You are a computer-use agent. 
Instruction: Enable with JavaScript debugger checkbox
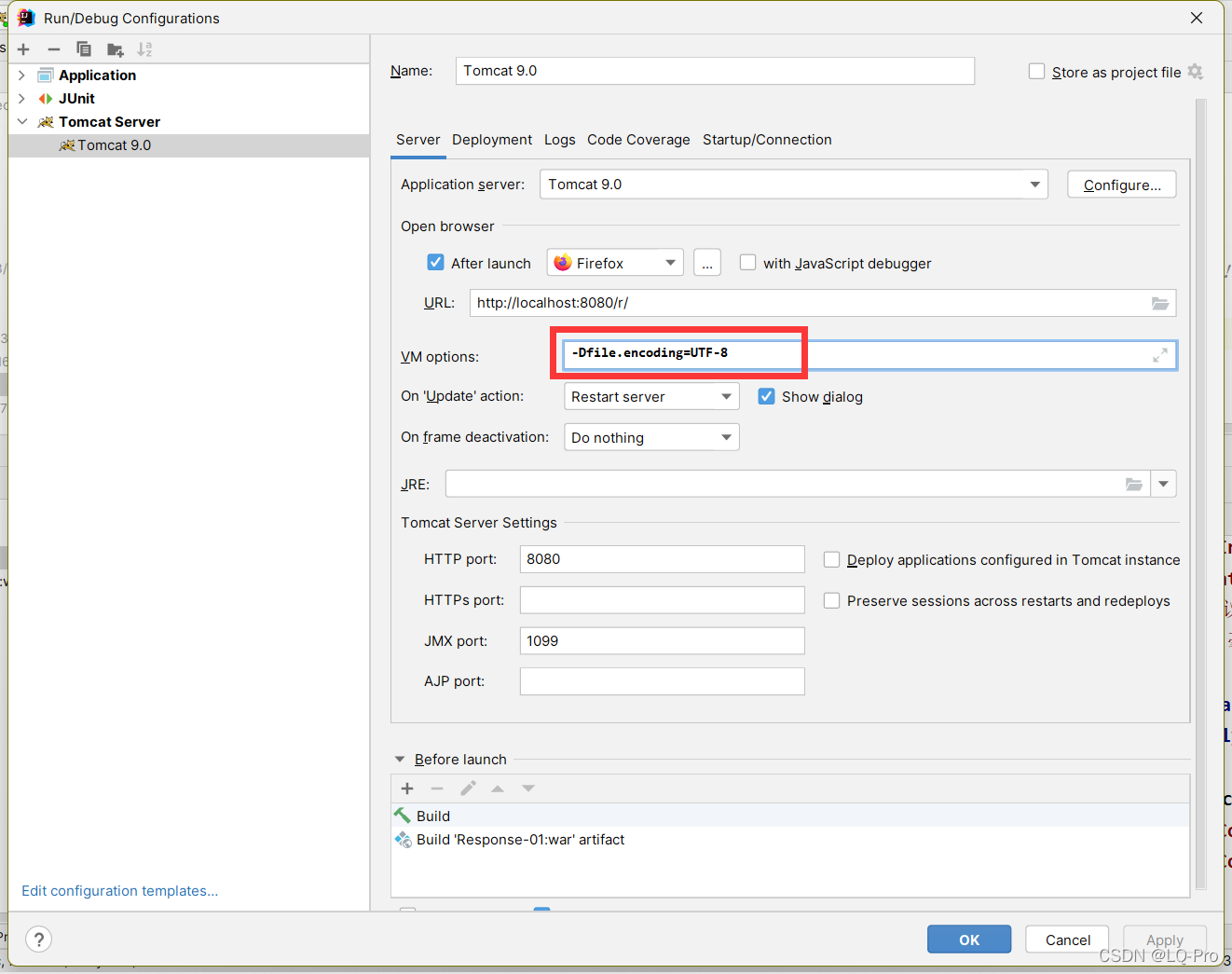[747, 263]
